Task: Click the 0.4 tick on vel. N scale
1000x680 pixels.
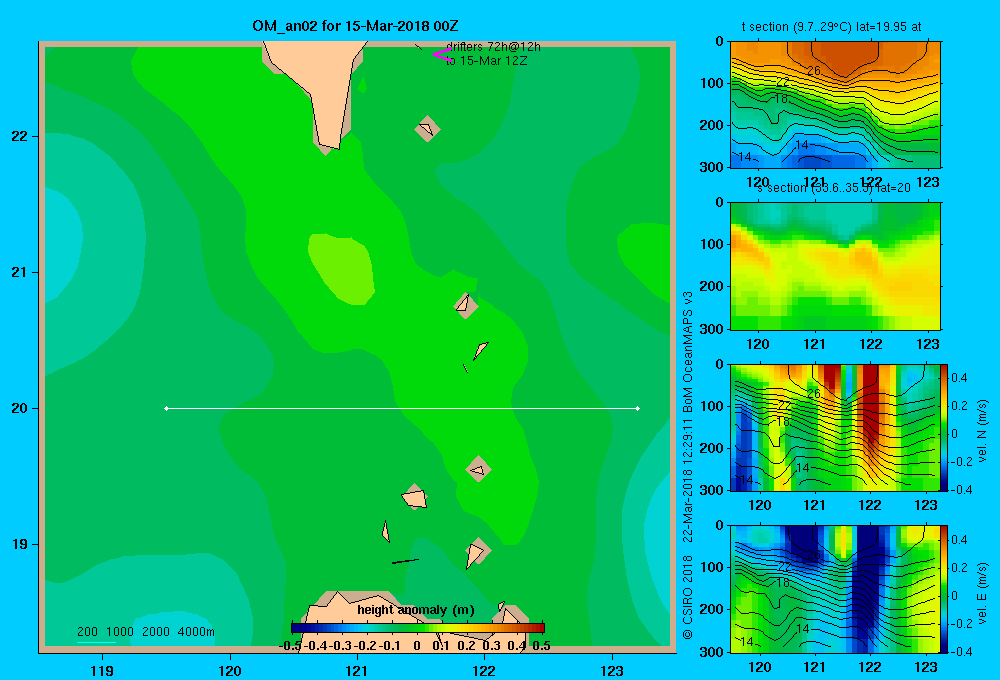Action: [959, 378]
